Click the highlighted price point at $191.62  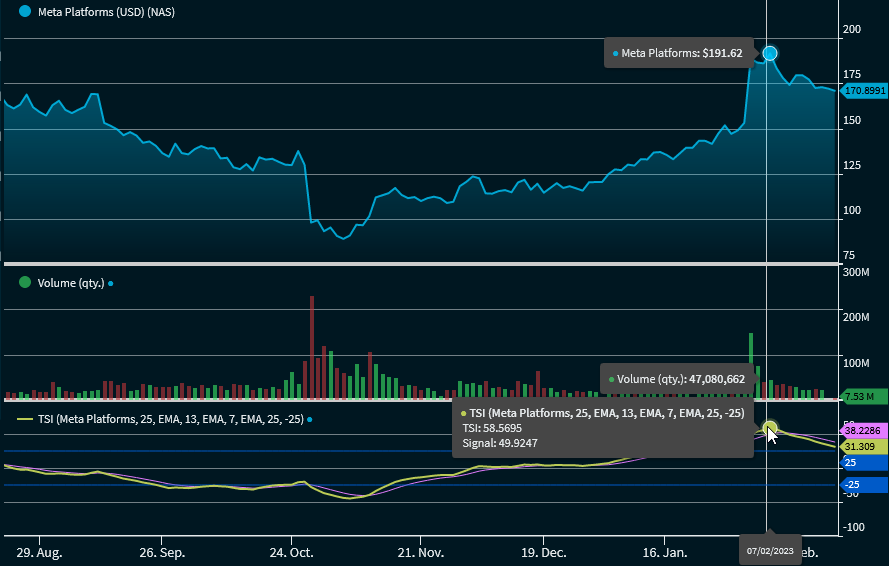point(769,53)
